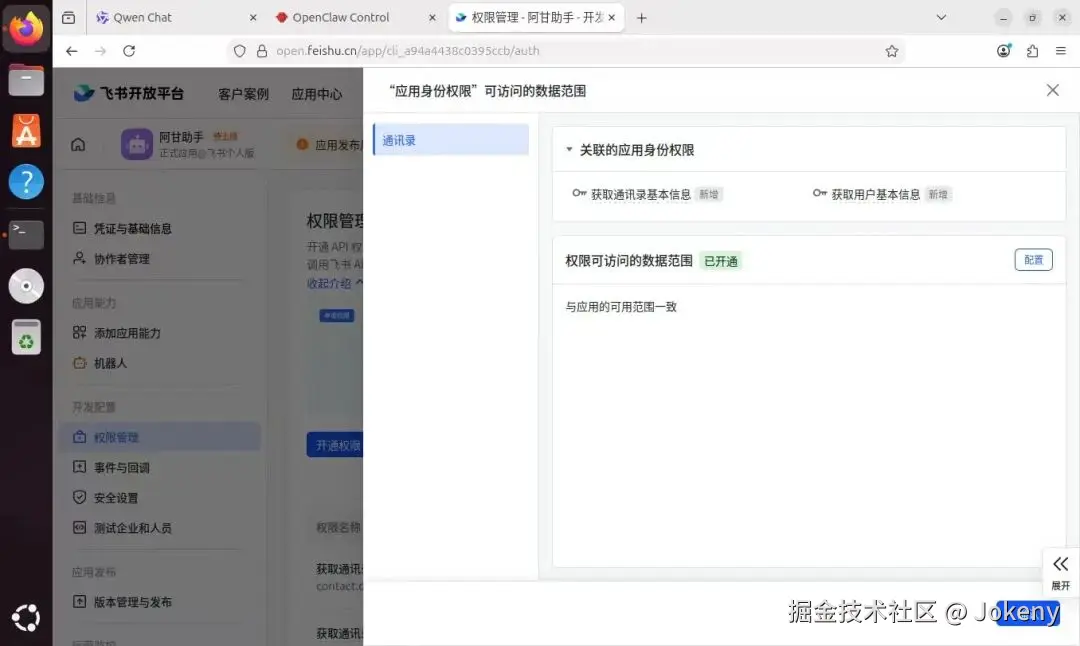This screenshot has width=1080, height=646.
Task: Click 获取用户基本信息 permission text
Action: pos(875,194)
